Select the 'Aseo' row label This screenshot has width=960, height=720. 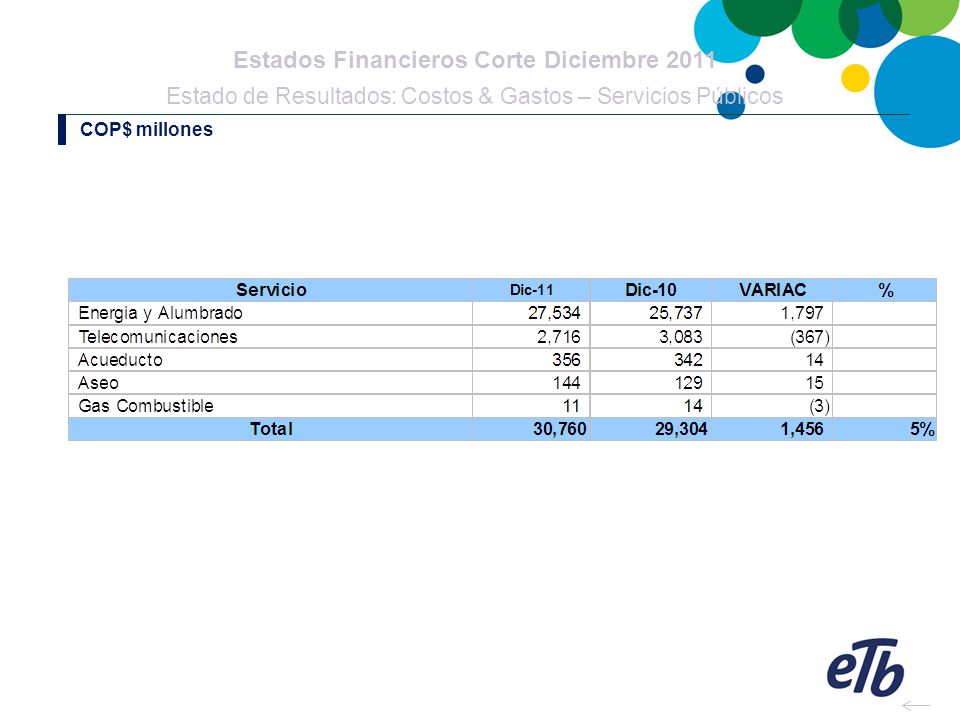click(x=99, y=383)
